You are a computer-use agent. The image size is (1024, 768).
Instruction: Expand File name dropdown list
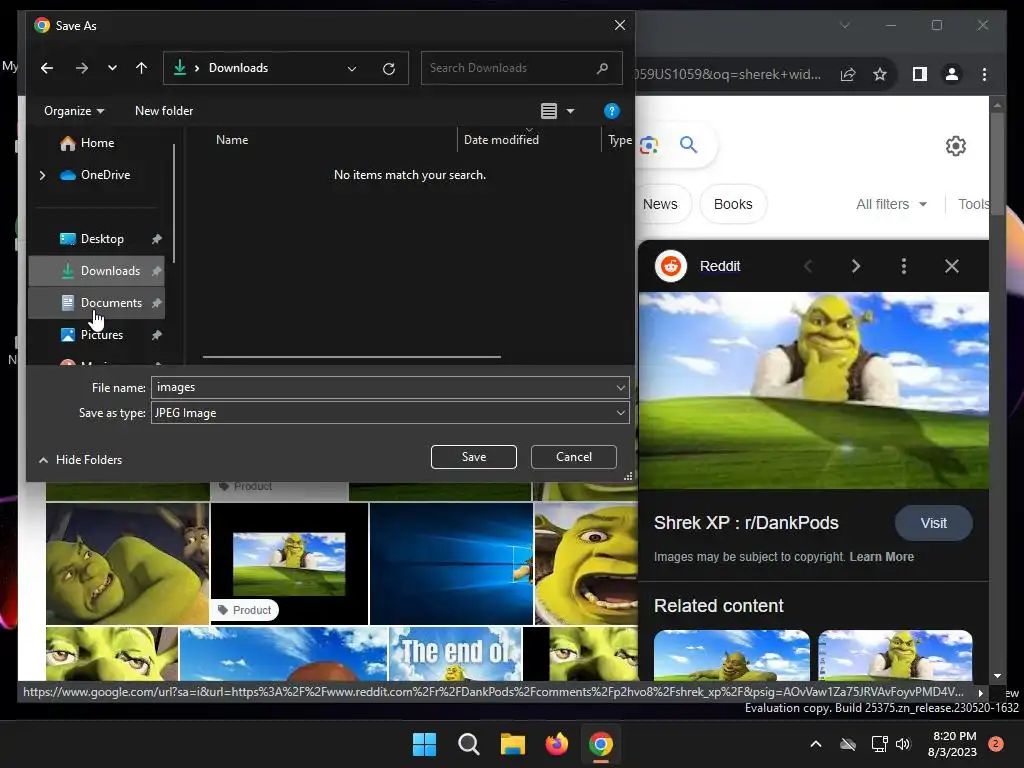(x=620, y=387)
